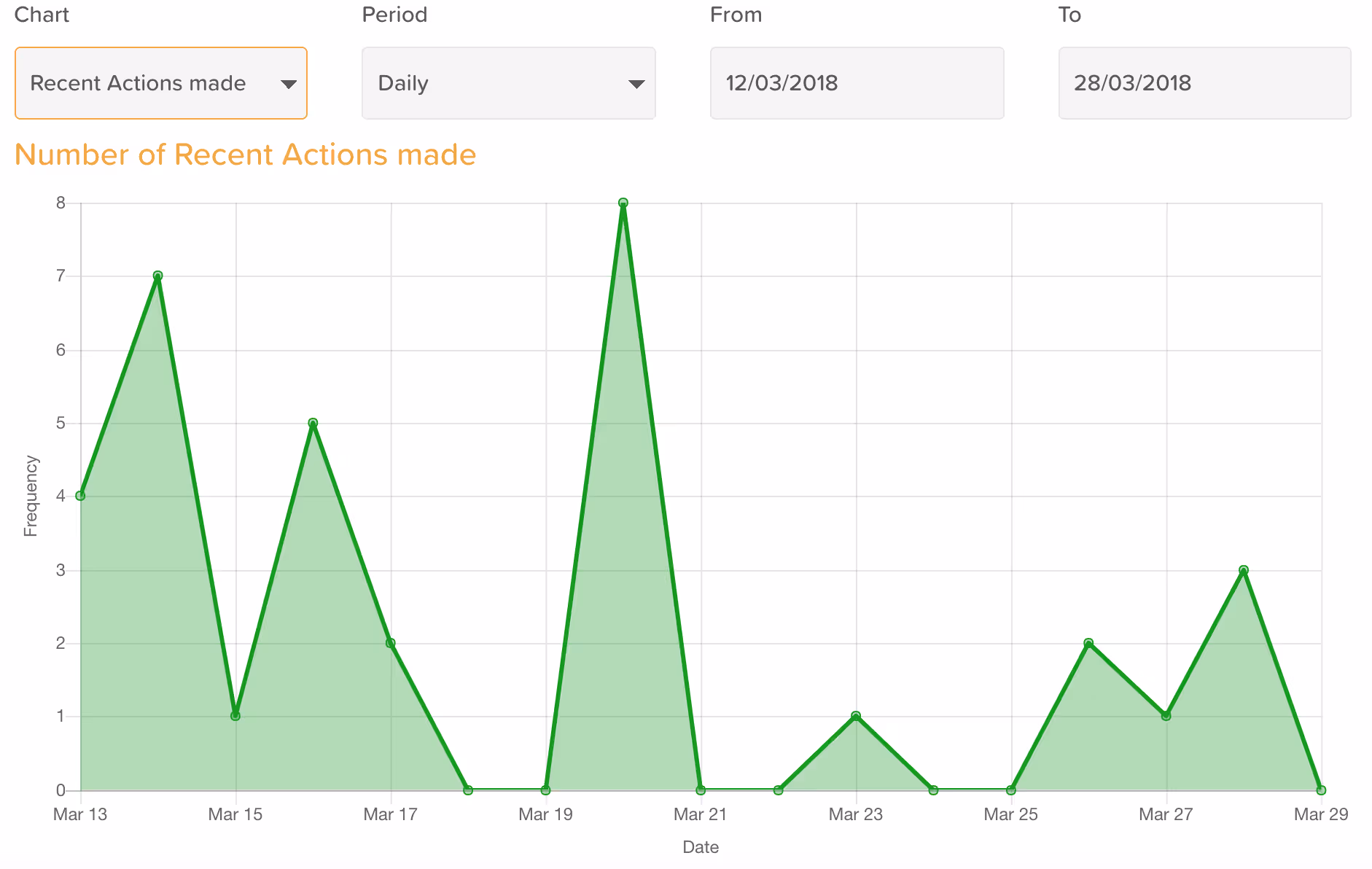1372x869 pixels.
Task: Click the 'Mar 25' axis tick label
Action: (1010, 814)
